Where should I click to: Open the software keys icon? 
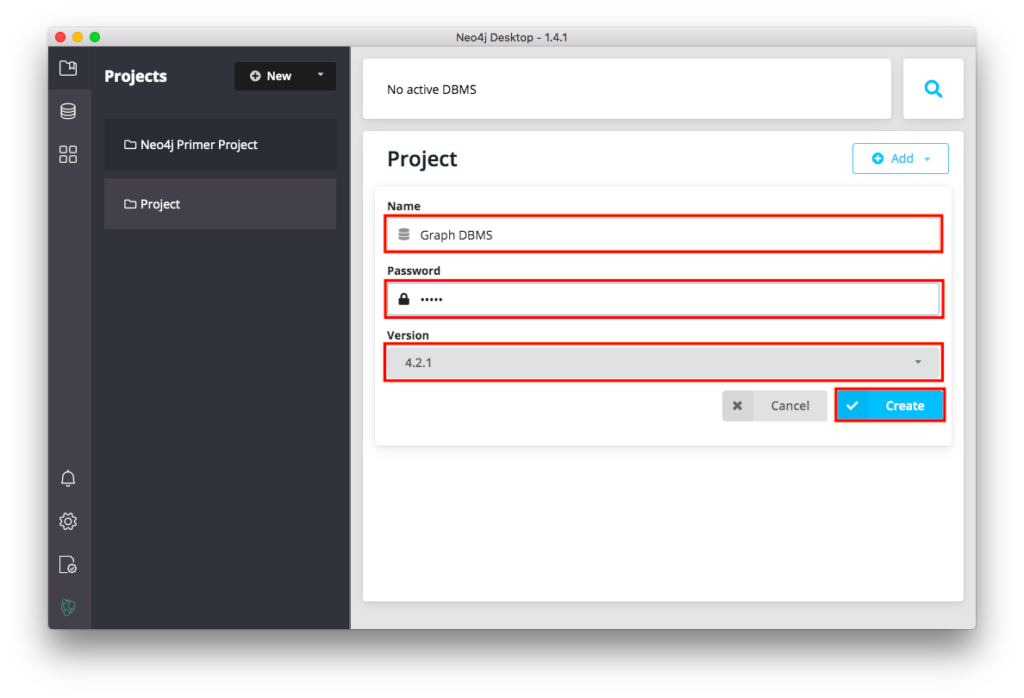(68, 565)
